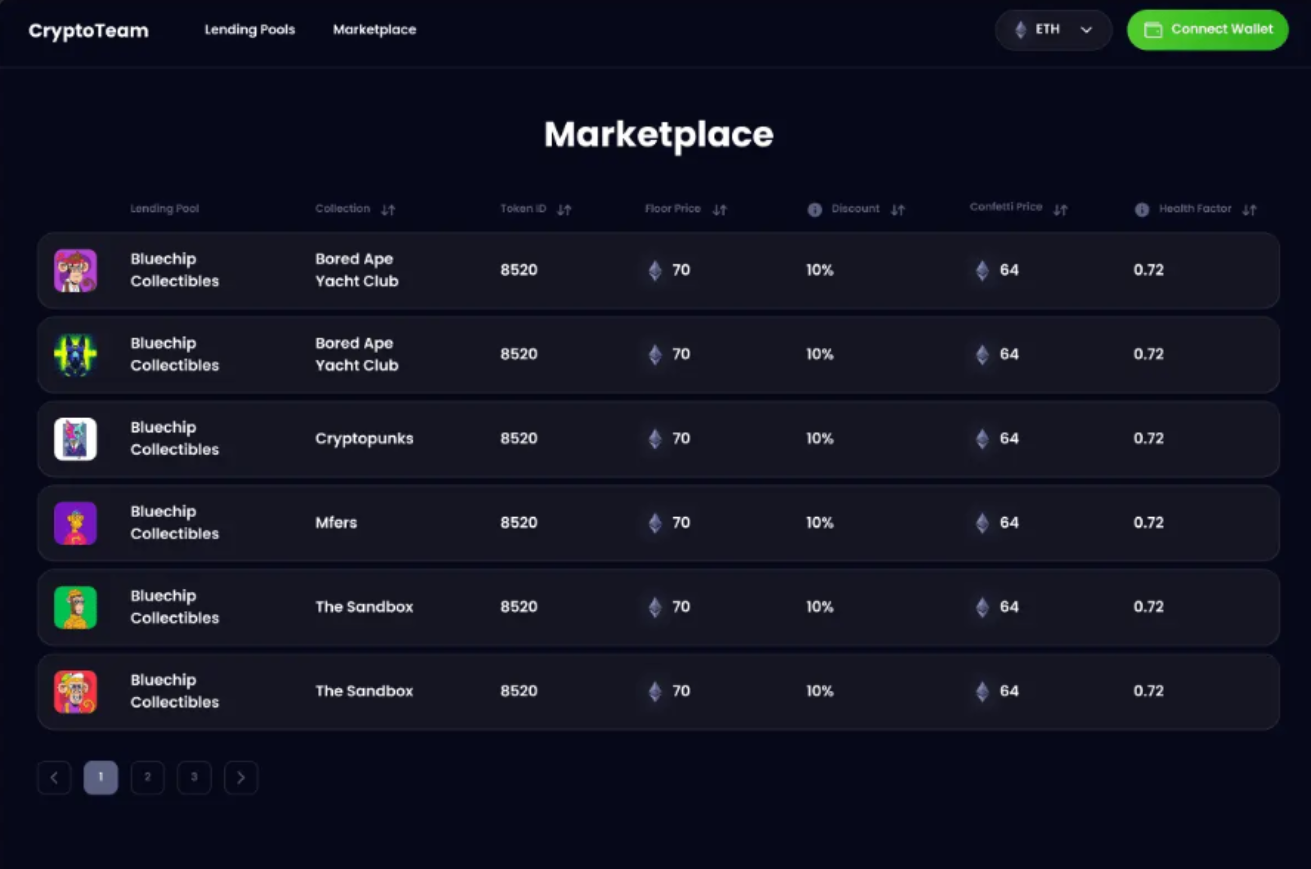The height and width of the screenshot is (869, 1311).
Task: Jump to page 3
Action: coord(194,778)
